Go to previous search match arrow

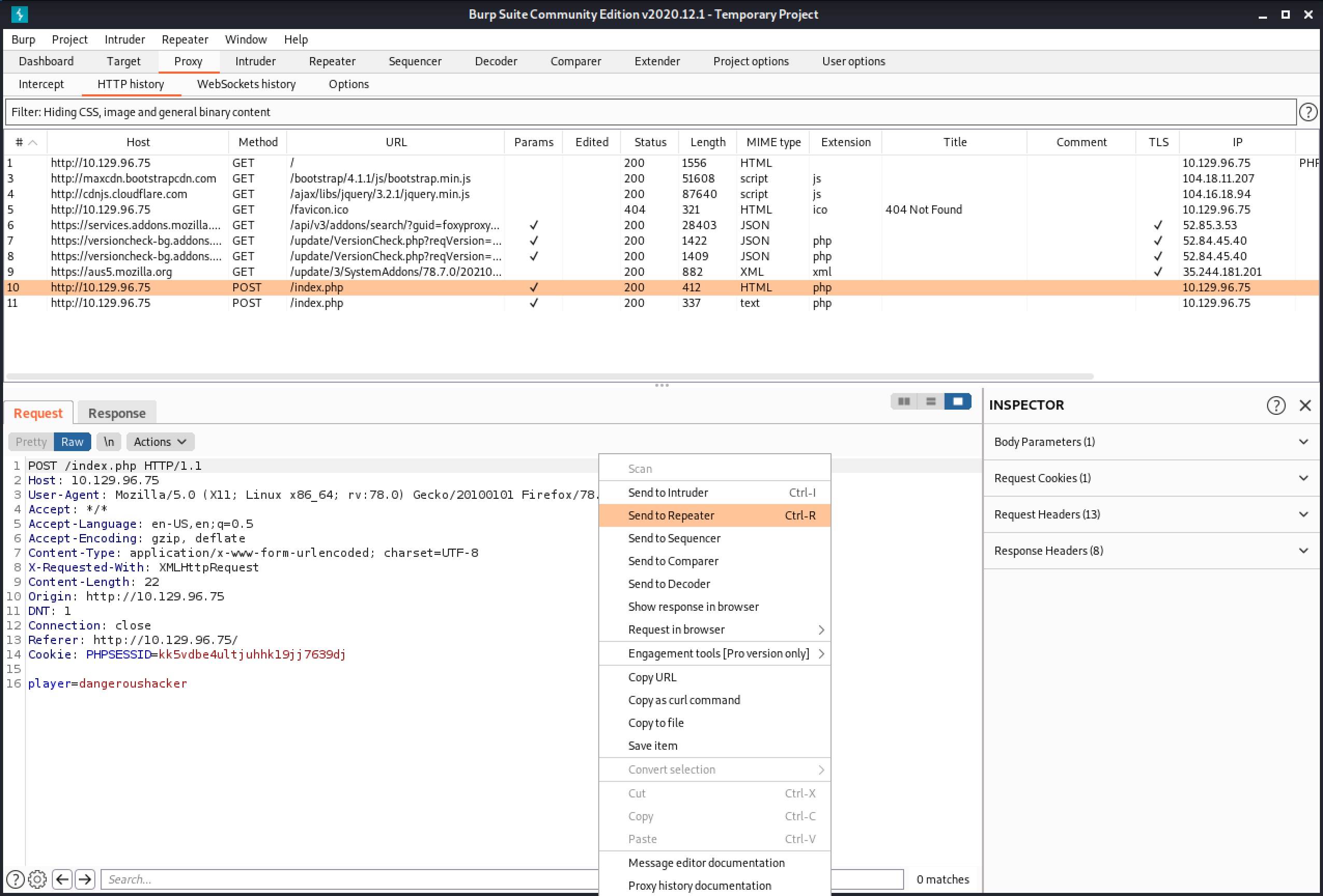[x=62, y=879]
